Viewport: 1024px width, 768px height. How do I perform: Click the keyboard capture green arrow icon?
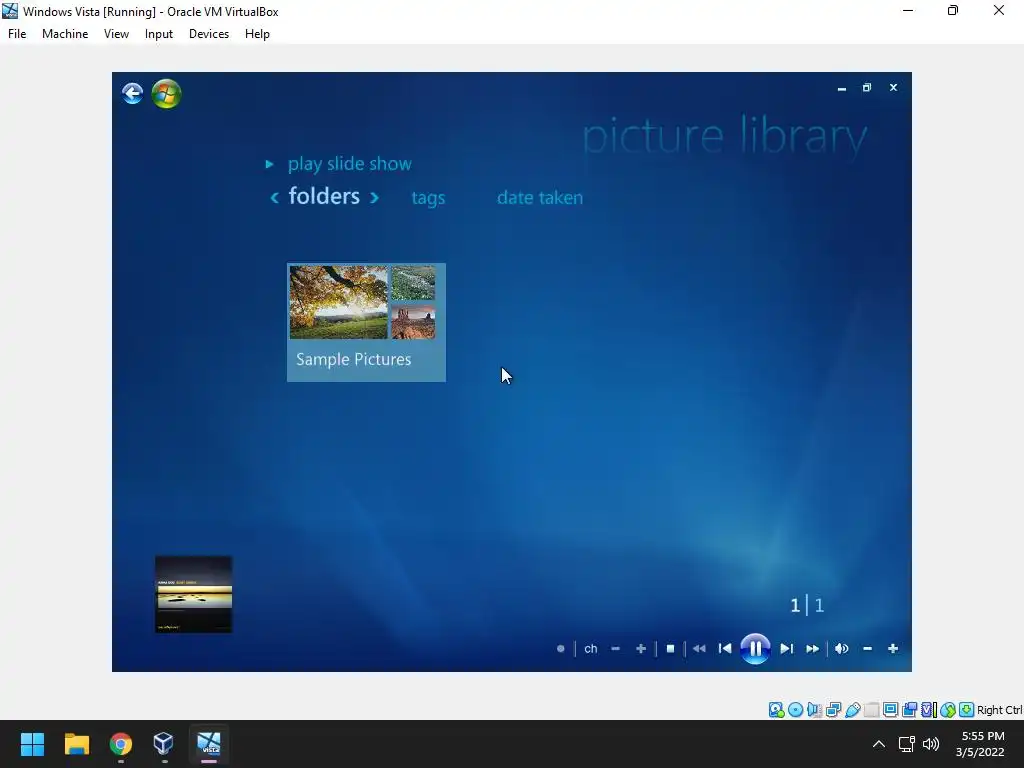pos(967,710)
